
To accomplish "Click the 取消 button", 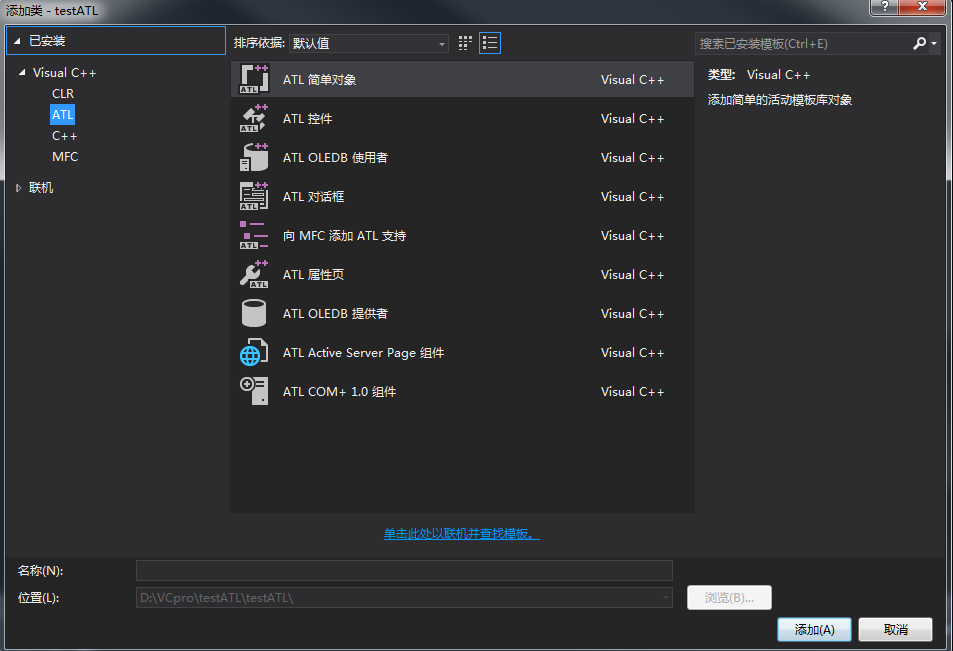I will pyautogui.click(x=895, y=630).
